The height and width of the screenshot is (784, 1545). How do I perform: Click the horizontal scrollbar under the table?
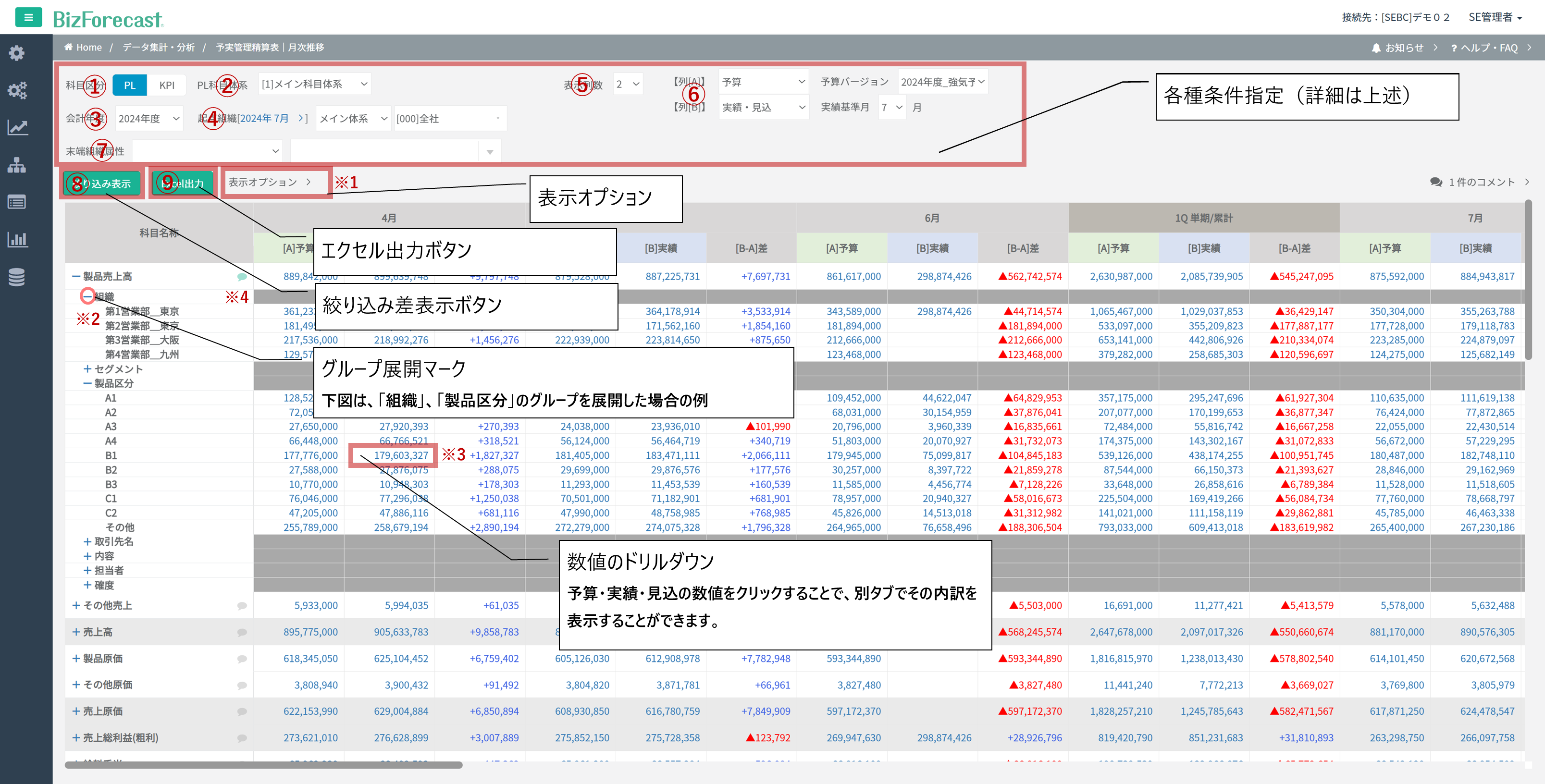pos(264,765)
